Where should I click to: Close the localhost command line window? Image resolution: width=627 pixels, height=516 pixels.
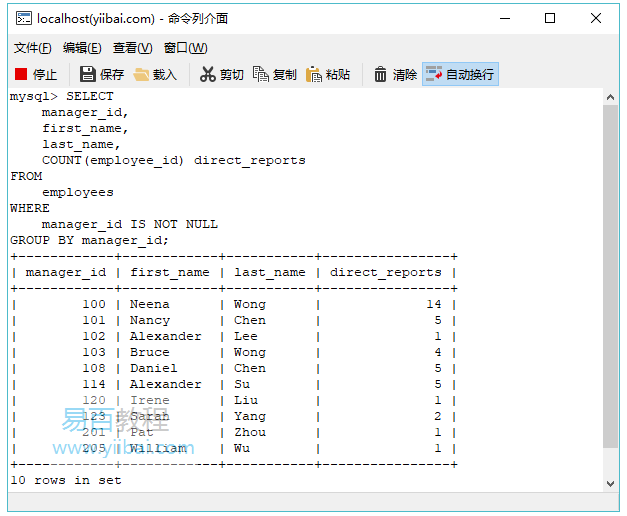(x=596, y=18)
